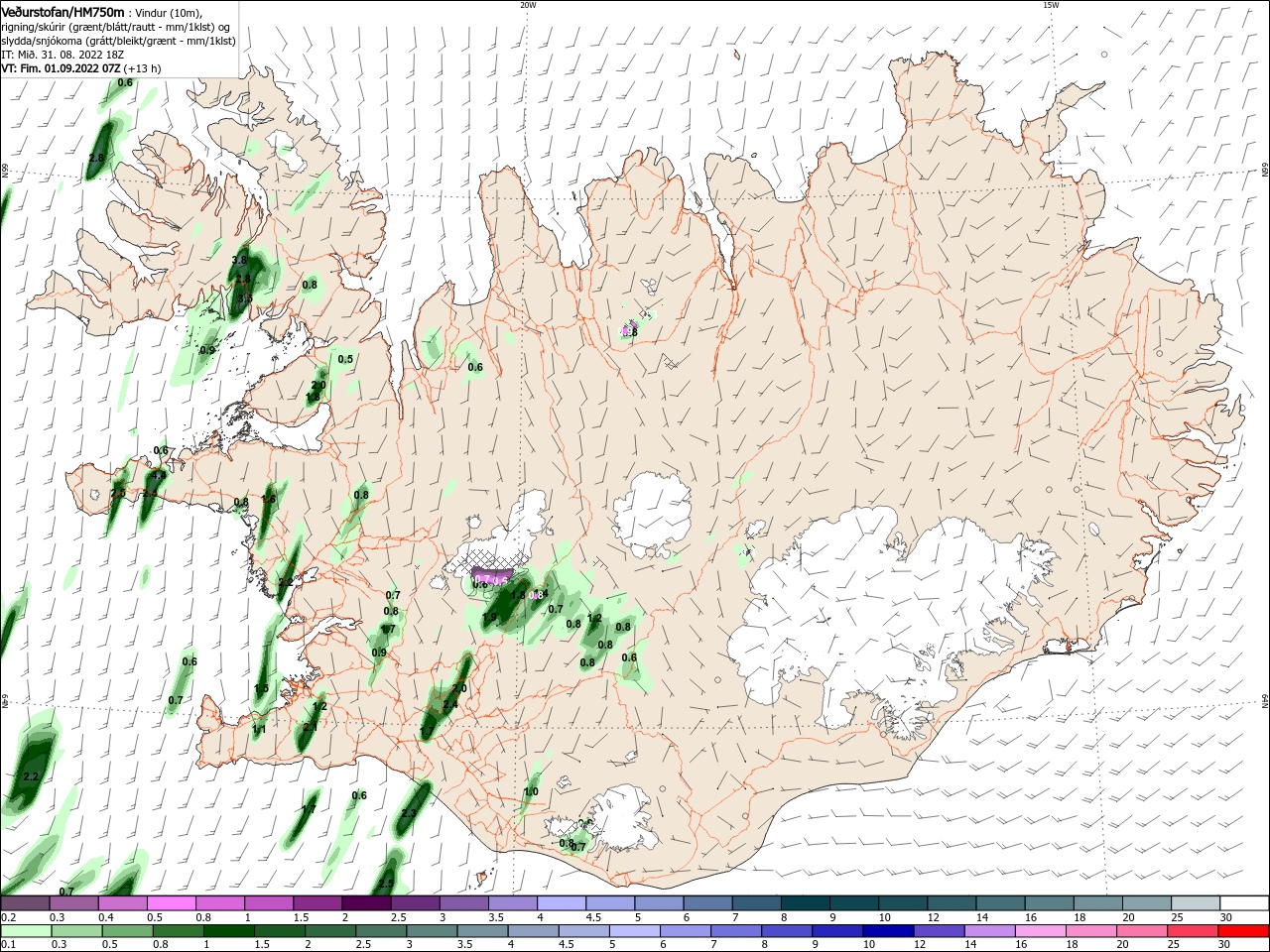Pick the dusky mauve 0.2 swatch on the snow scale
This screenshot has height=952, width=1270.
(x=25, y=903)
